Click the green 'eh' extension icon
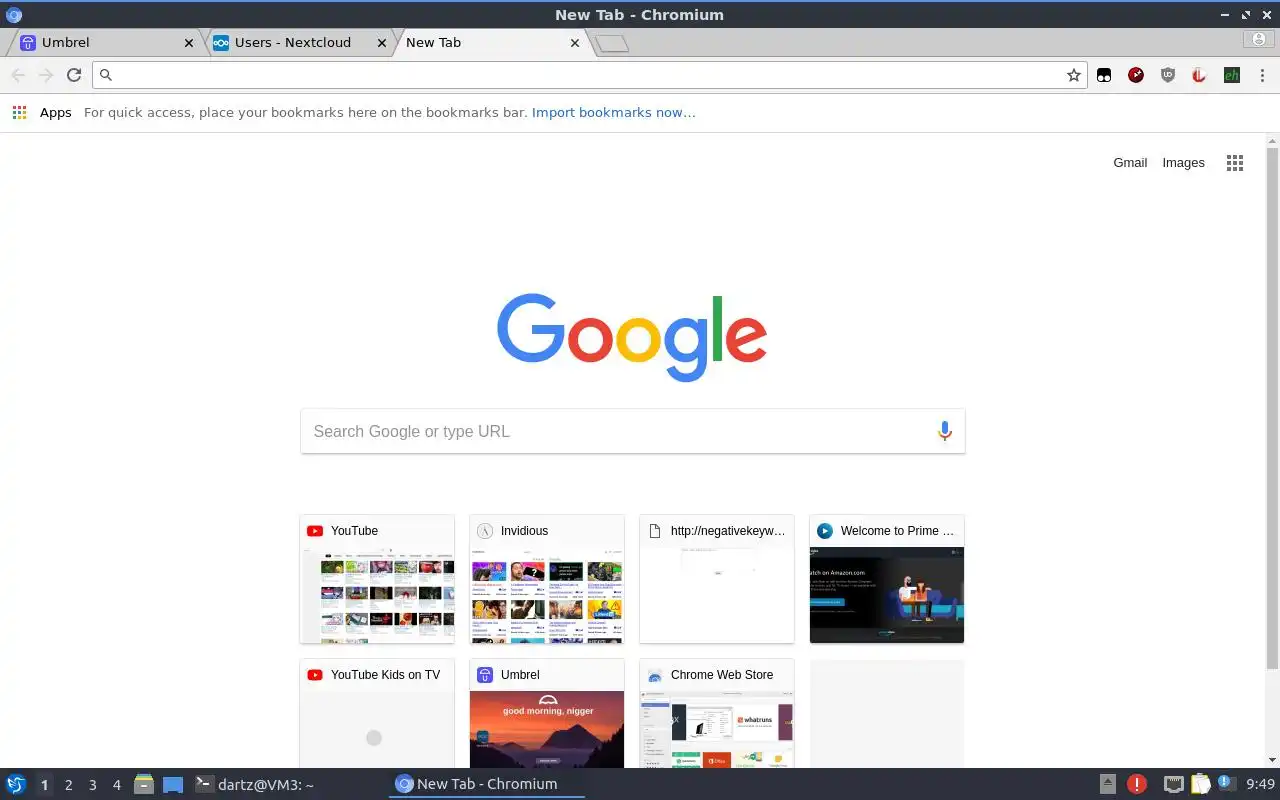Image resolution: width=1280 pixels, height=800 pixels. [1232, 75]
